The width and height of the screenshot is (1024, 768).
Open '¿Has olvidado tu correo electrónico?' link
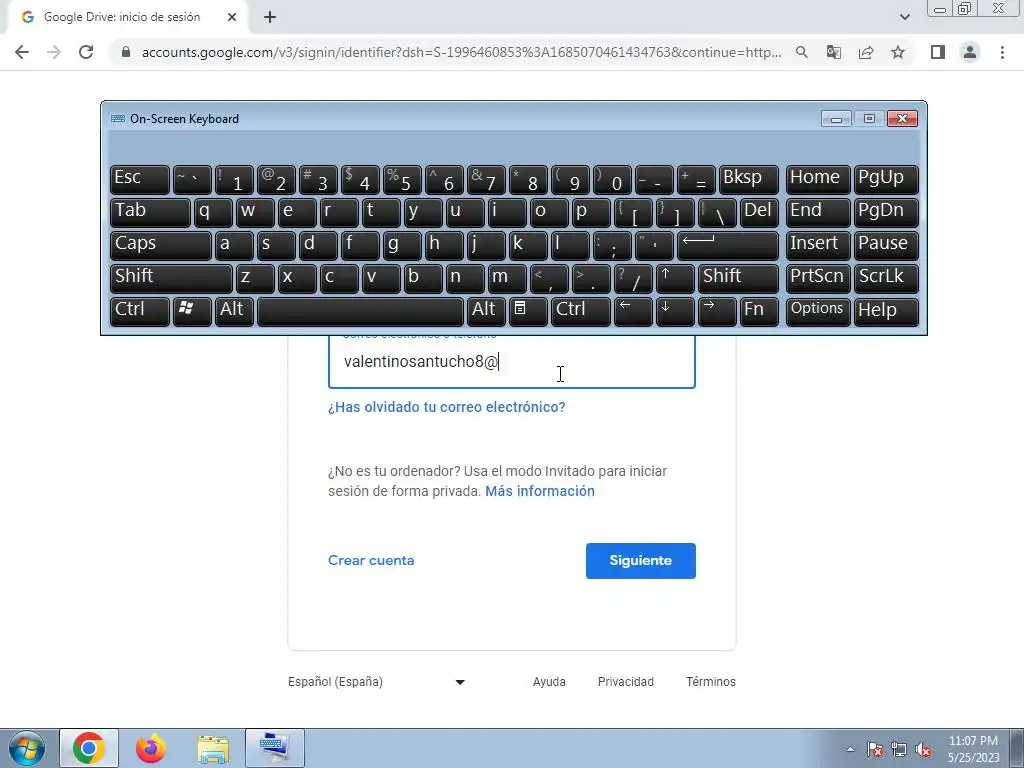coord(447,407)
